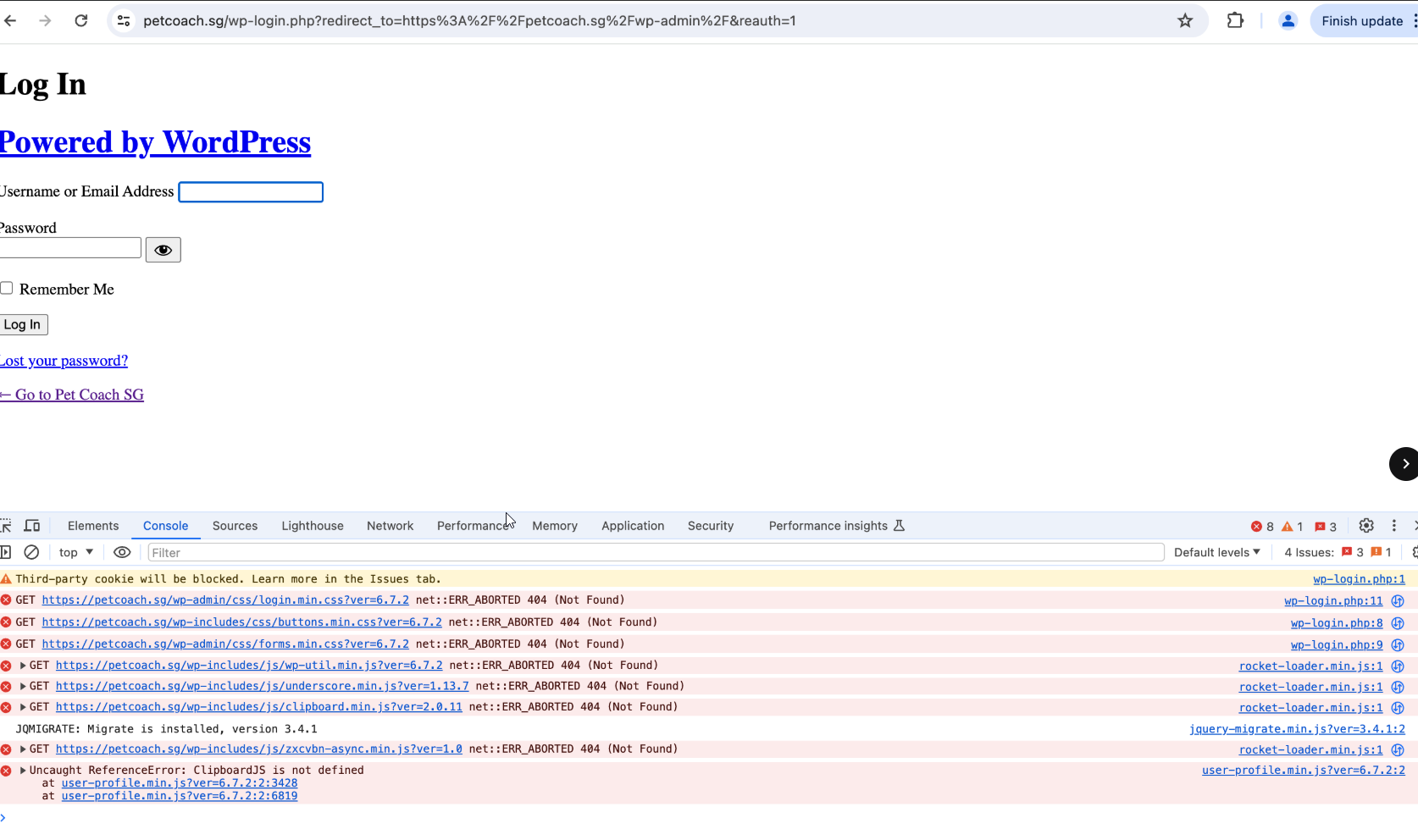Open the wp-login.php:11 source link
Viewport: 1418px width, 840px height.
[x=1333, y=601]
